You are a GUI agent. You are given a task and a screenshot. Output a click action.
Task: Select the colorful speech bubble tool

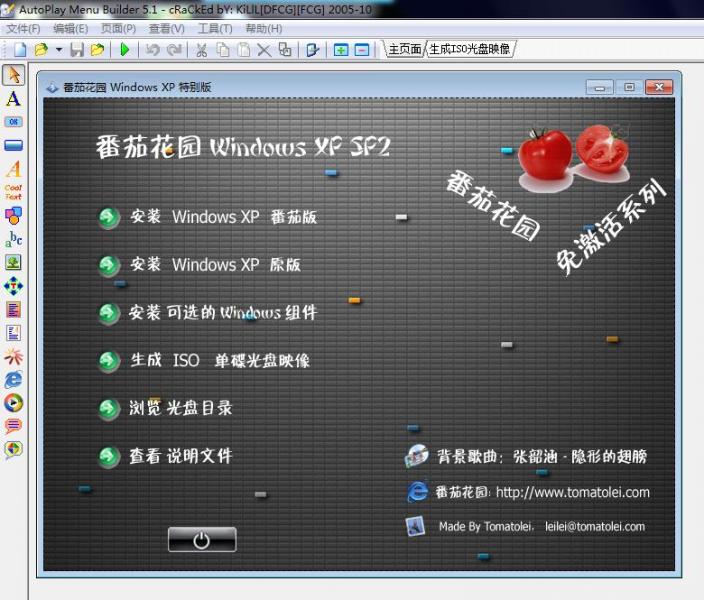pos(13,449)
